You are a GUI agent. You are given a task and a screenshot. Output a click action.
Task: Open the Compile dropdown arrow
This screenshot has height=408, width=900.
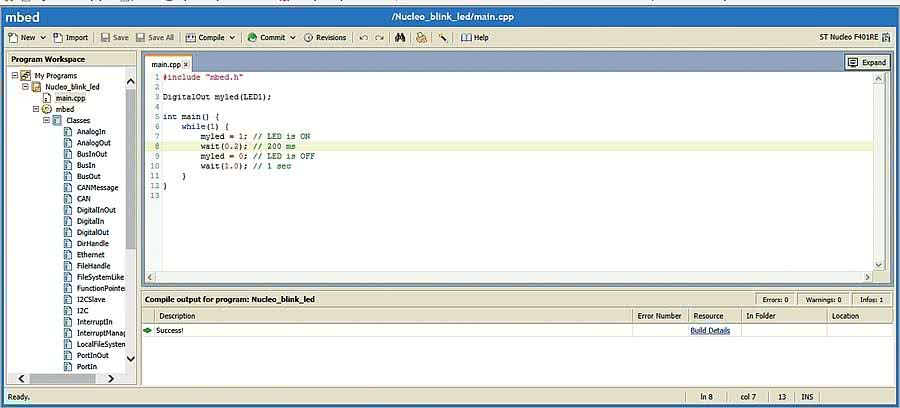232,37
